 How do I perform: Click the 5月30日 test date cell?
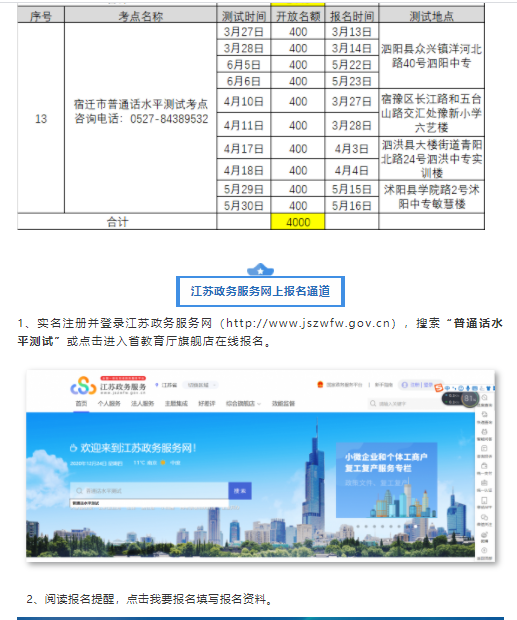pyautogui.click(x=243, y=205)
